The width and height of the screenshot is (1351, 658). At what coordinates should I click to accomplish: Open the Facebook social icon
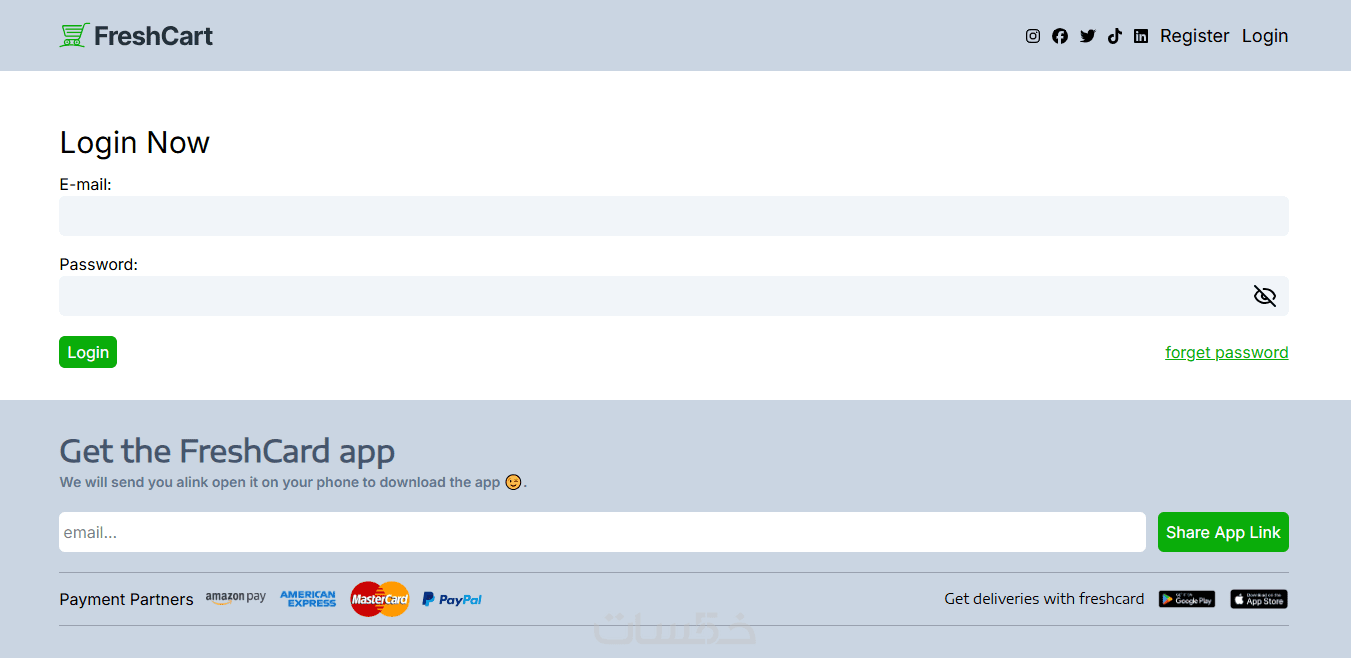[1060, 36]
